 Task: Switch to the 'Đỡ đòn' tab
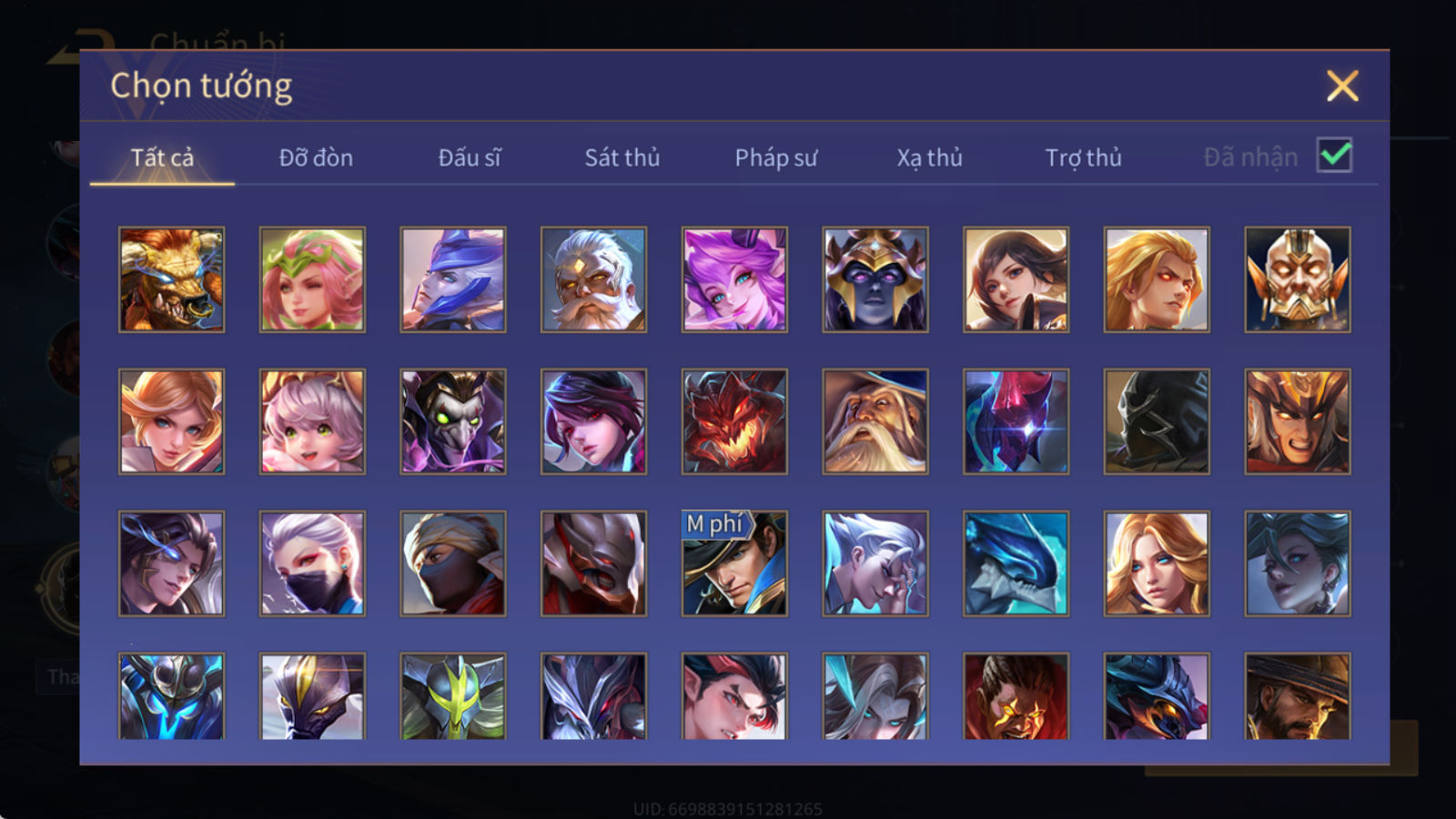pyautogui.click(x=316, y=157)
